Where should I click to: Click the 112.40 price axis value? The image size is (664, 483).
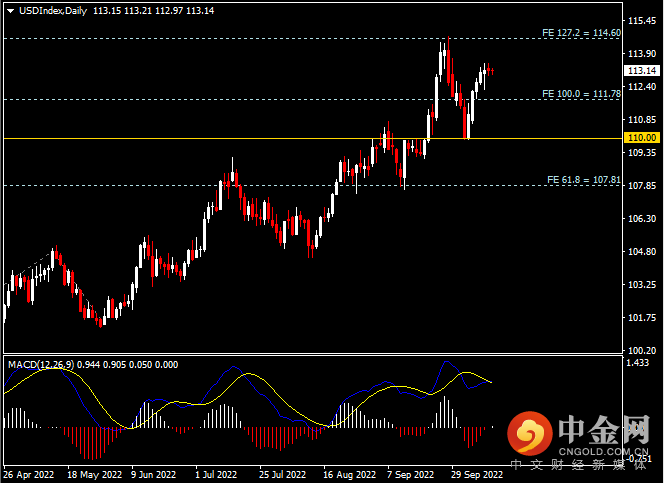[642, 87]
